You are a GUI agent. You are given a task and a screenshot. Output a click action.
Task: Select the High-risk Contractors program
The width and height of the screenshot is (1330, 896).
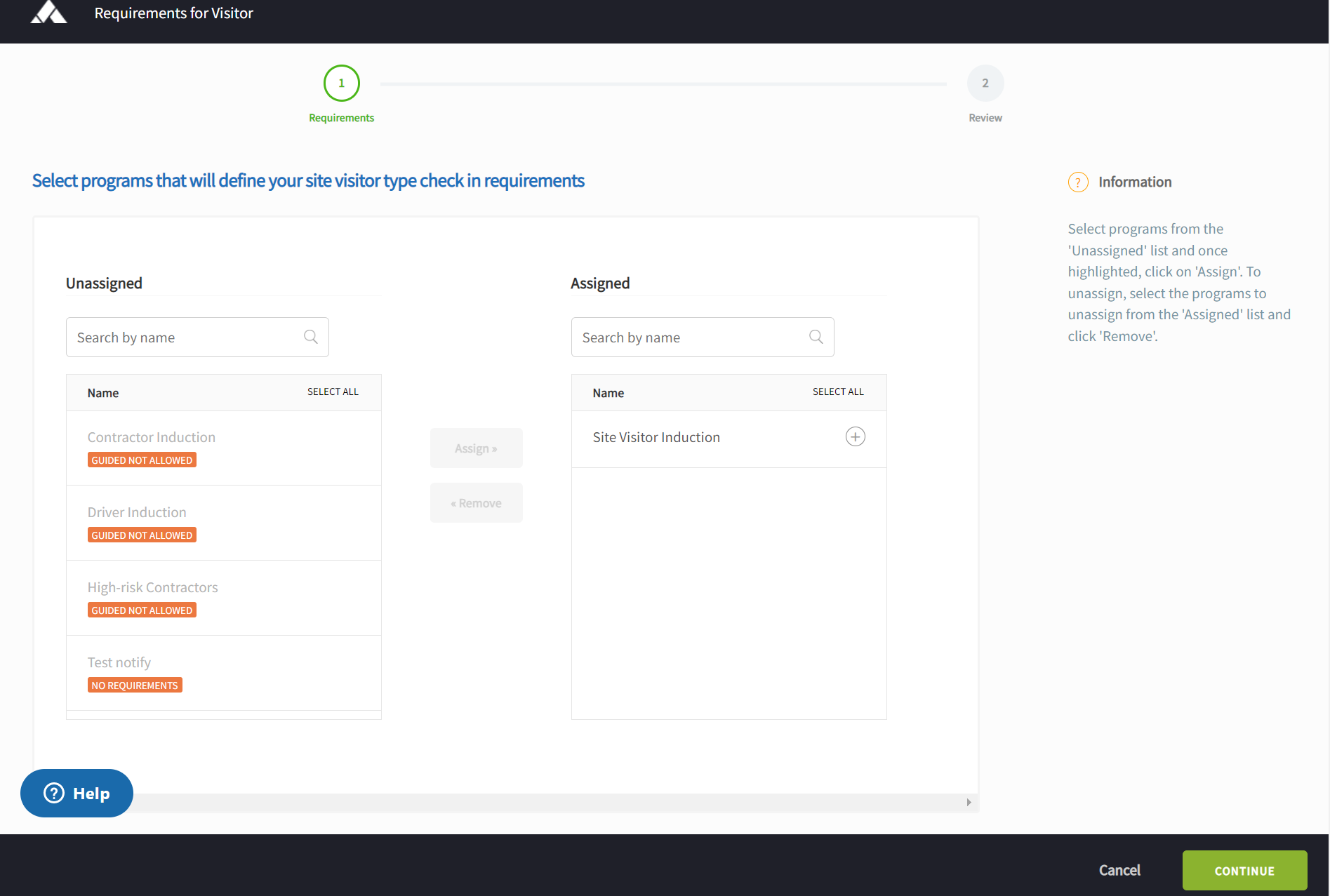click(152, 588)
